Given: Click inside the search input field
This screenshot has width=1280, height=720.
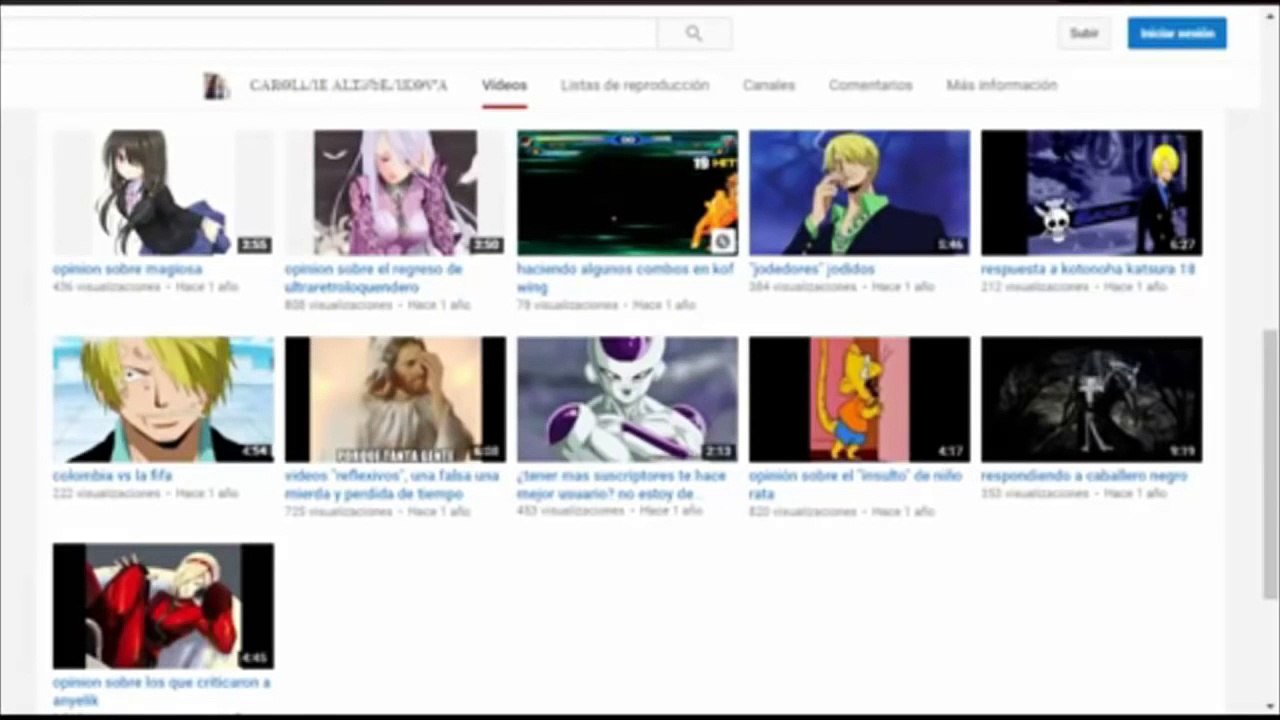Looking at the screenshot, I should coord(328,33).
